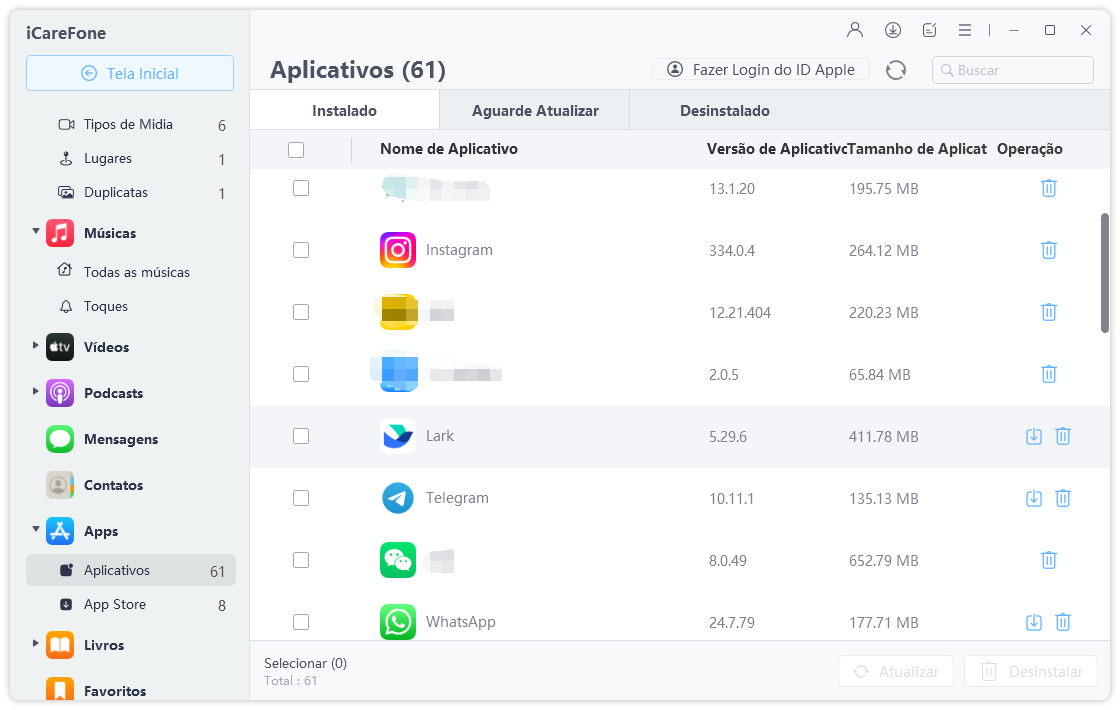1120x710 pixels.
Task: Click the feedback note icon in title bar
Action: pyautogui.click(x=929, y=30)
